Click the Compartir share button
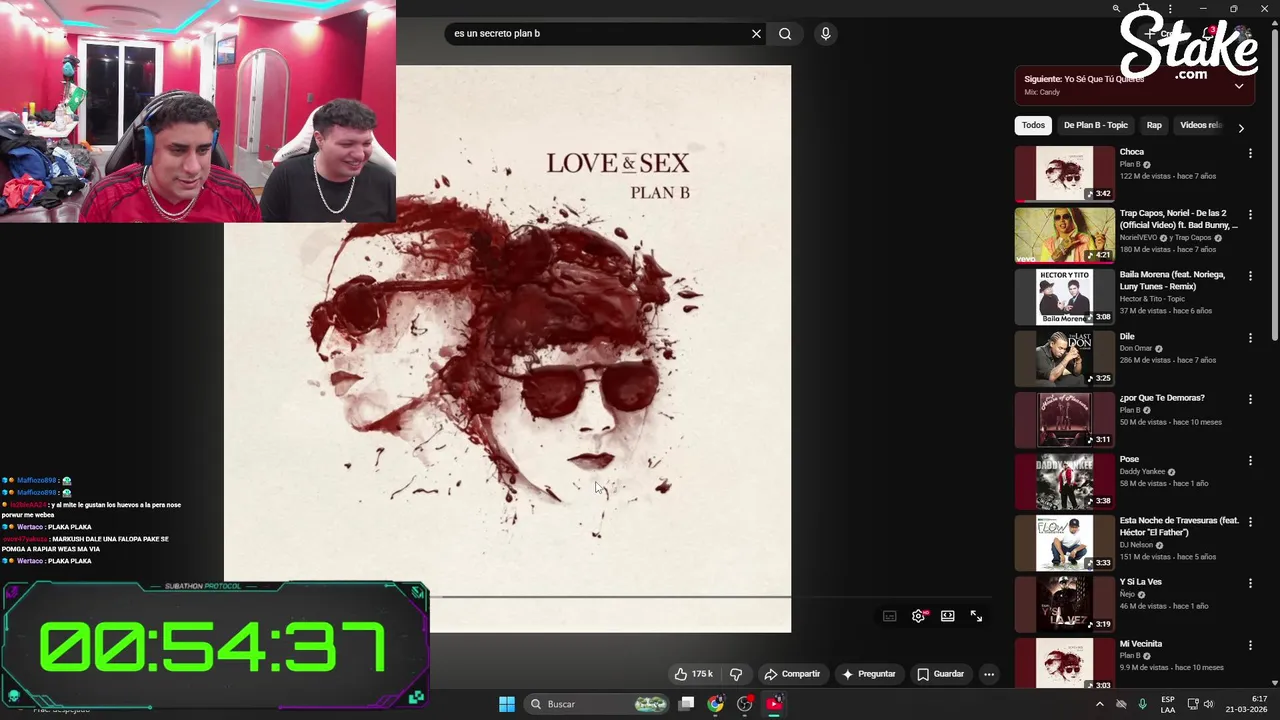The width and height of the screenshot is (1280, 720). [792, 674]
